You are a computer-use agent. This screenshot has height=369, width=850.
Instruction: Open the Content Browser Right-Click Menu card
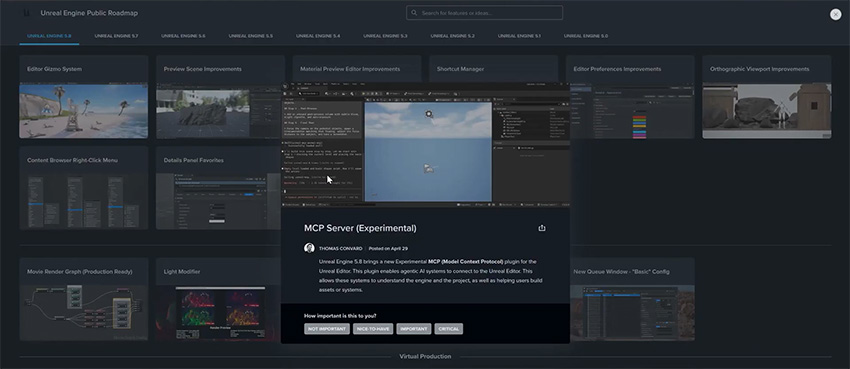[83, 187]
